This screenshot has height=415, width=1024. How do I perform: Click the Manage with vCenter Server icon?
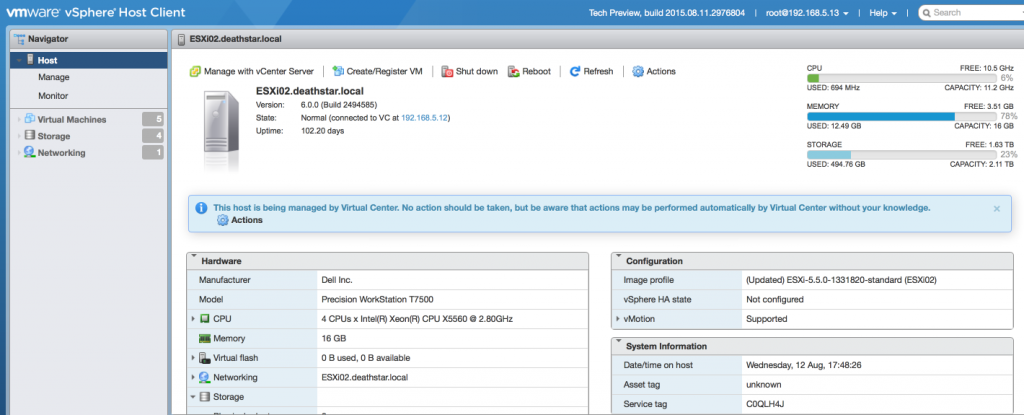click(x=195, y=71)
